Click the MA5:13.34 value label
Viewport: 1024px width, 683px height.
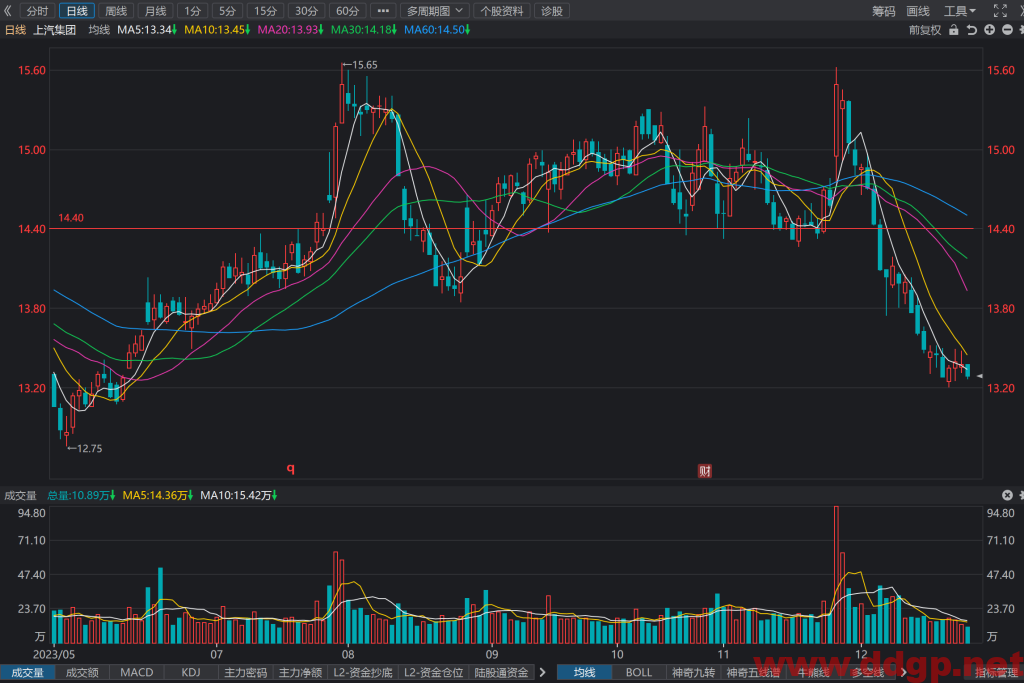pyautogui.click(x=147, y=29)
